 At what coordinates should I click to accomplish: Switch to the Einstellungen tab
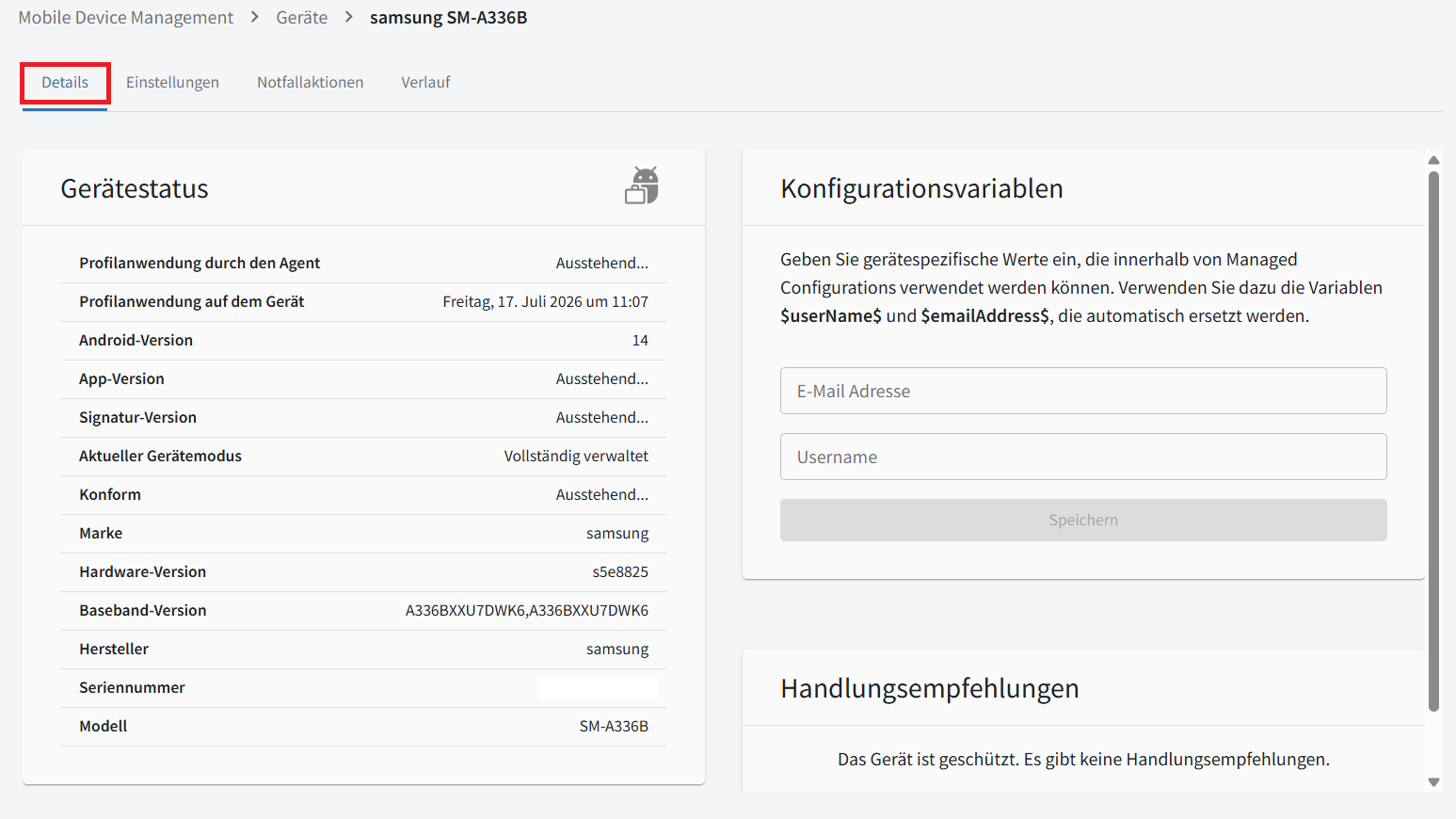pyautogui.click(x=172, y=83)
